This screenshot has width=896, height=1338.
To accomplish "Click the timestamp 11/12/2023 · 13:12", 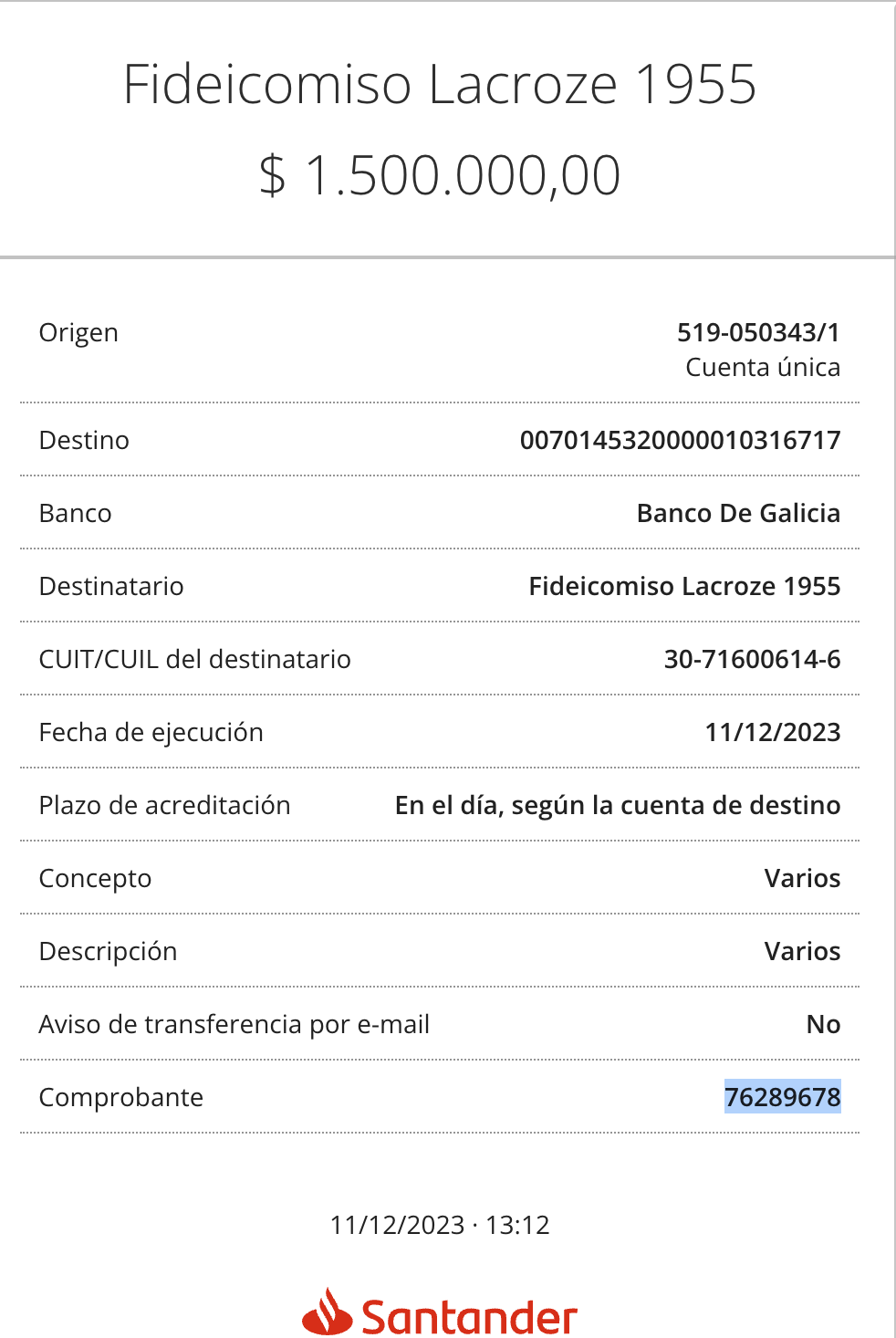I will pyautogui.click(x=440, y=1225).
